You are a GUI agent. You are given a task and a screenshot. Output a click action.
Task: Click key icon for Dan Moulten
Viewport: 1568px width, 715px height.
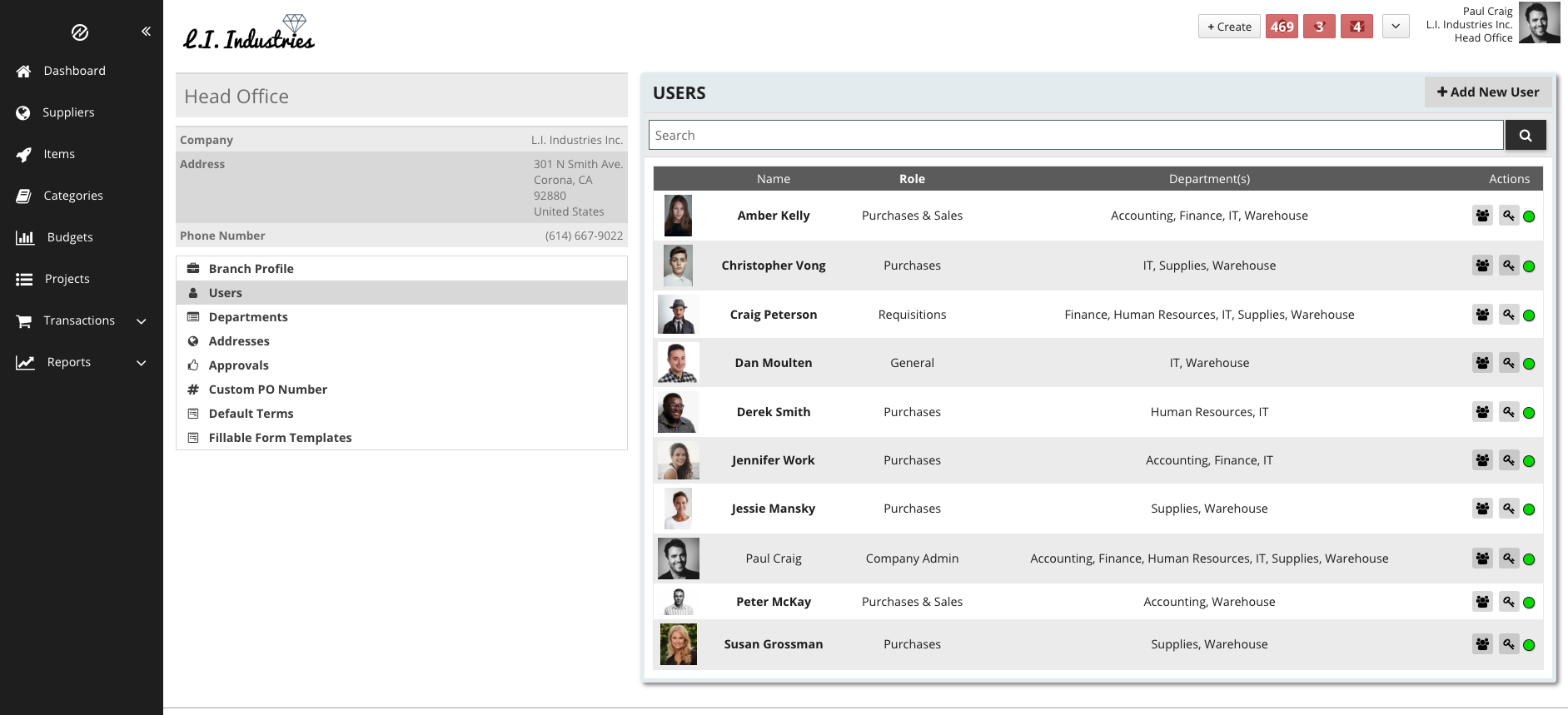1509,363
